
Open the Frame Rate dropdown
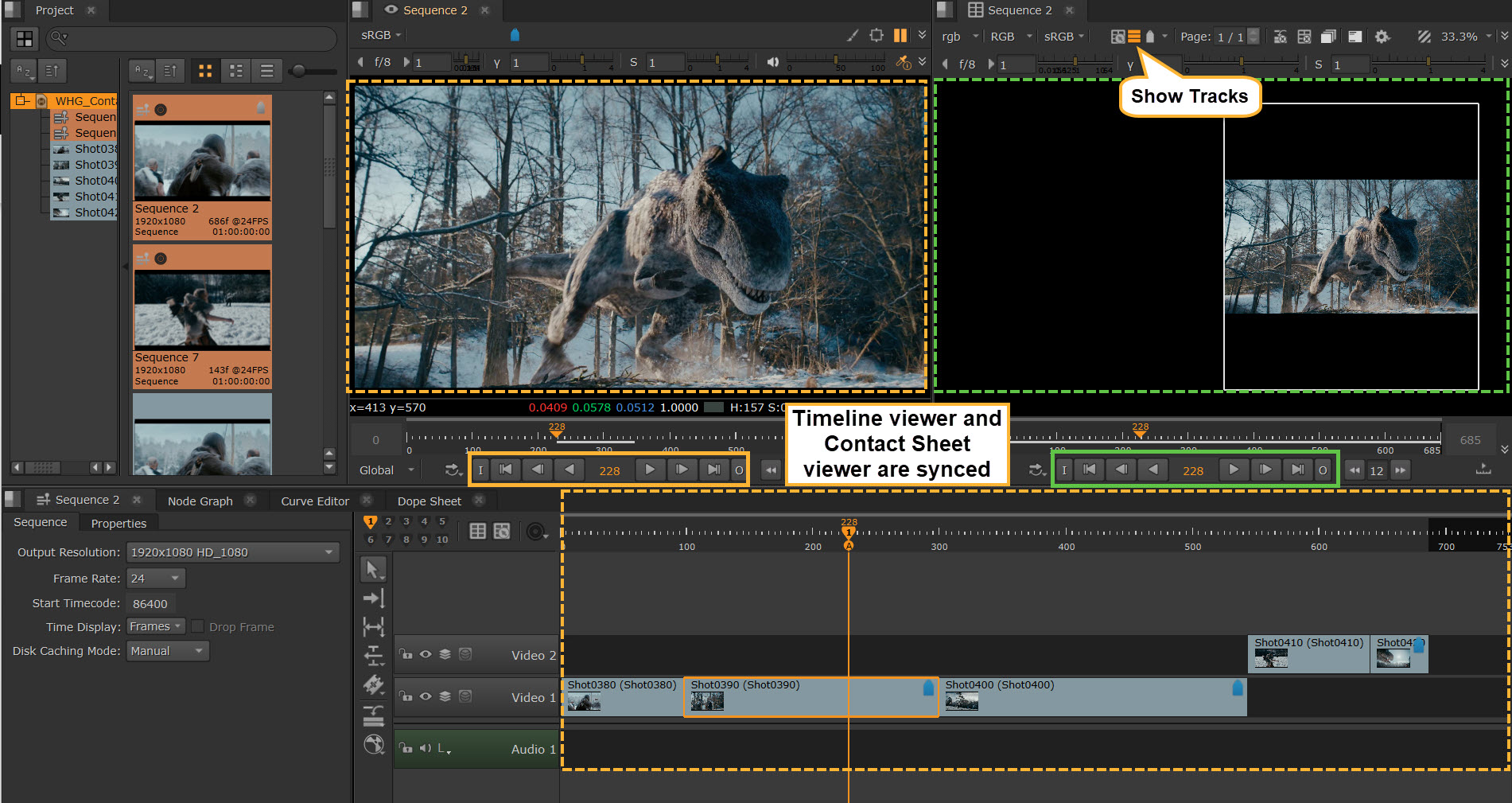point(156,579)
